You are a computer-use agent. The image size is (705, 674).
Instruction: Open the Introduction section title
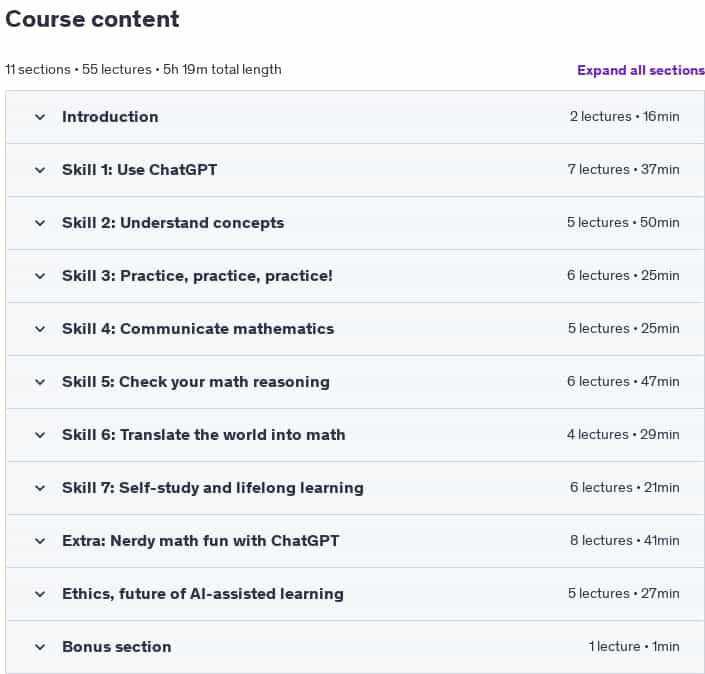point(110,117)
